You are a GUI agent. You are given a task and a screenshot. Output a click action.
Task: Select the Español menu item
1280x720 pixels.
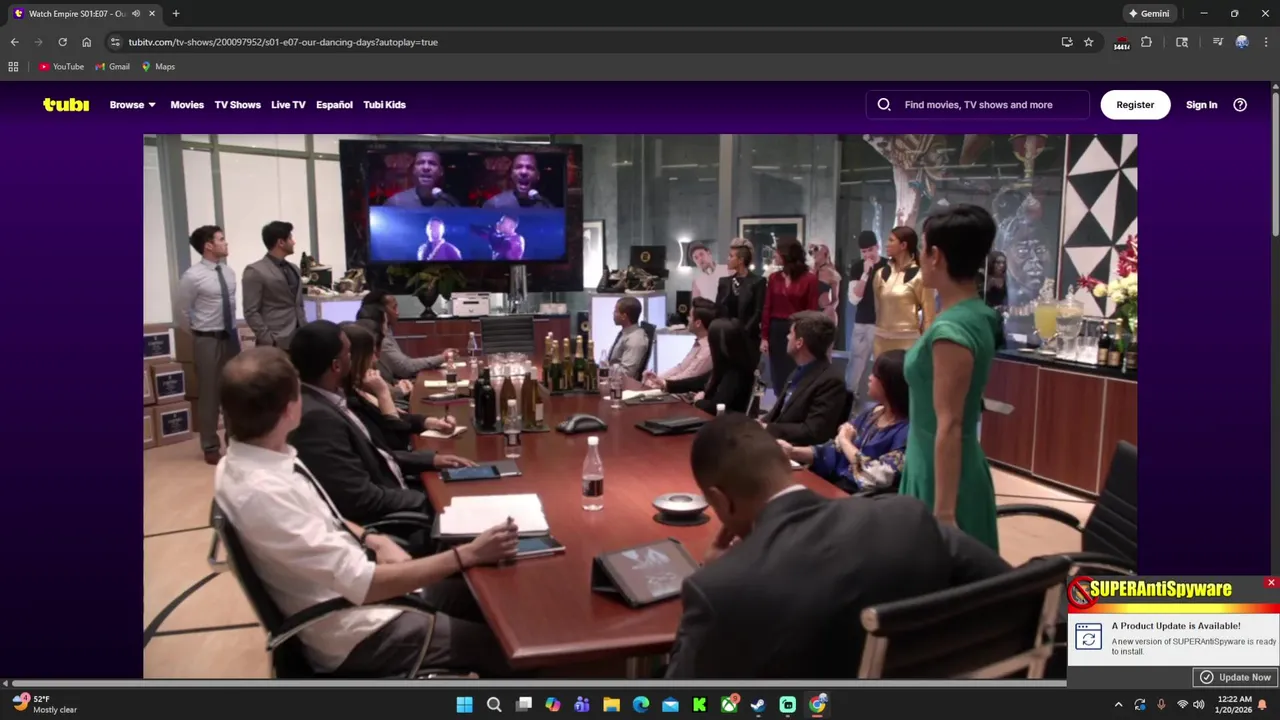tap(334, 105)
